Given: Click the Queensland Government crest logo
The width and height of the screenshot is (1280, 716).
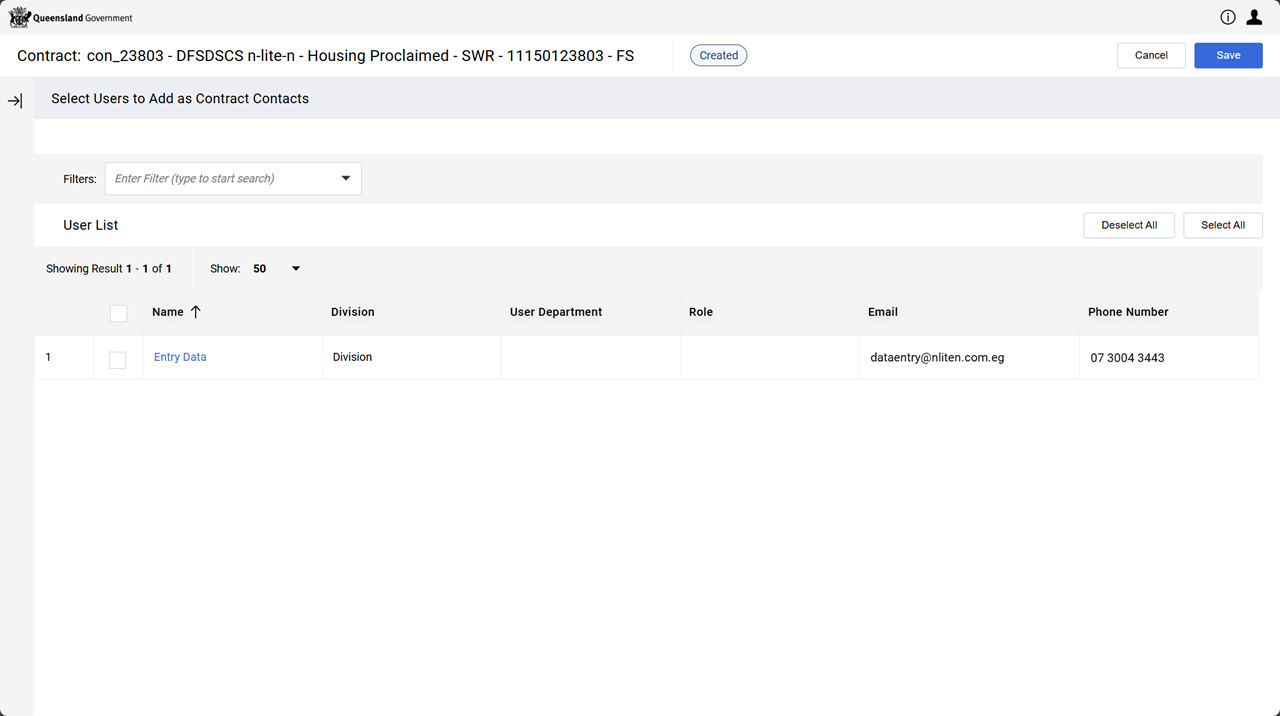Looking at the screenshot, I should coord(19,17).
